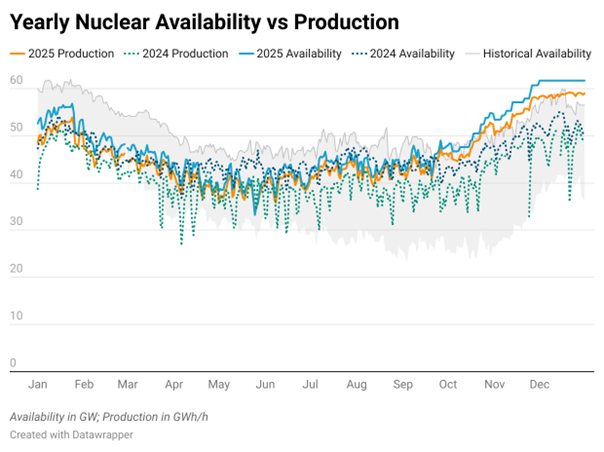Click the Apr label on the x-axis
This screenshot has height=452, width=604.
(172, 384)
